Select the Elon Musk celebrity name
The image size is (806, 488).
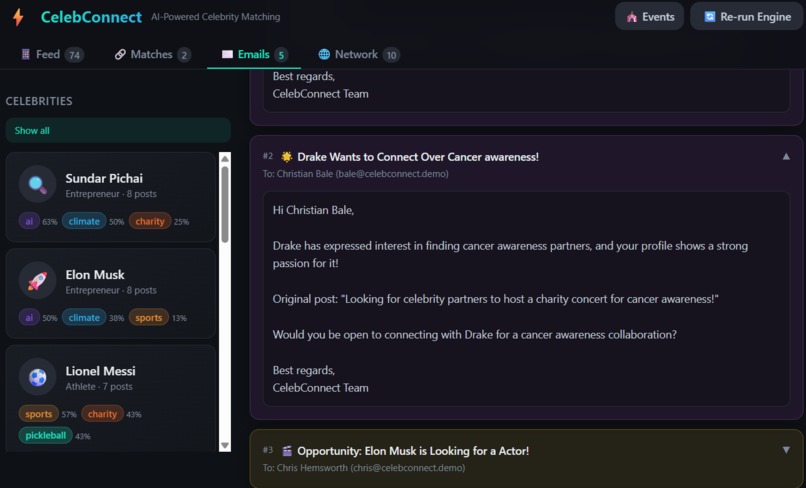tap(95, 275)
